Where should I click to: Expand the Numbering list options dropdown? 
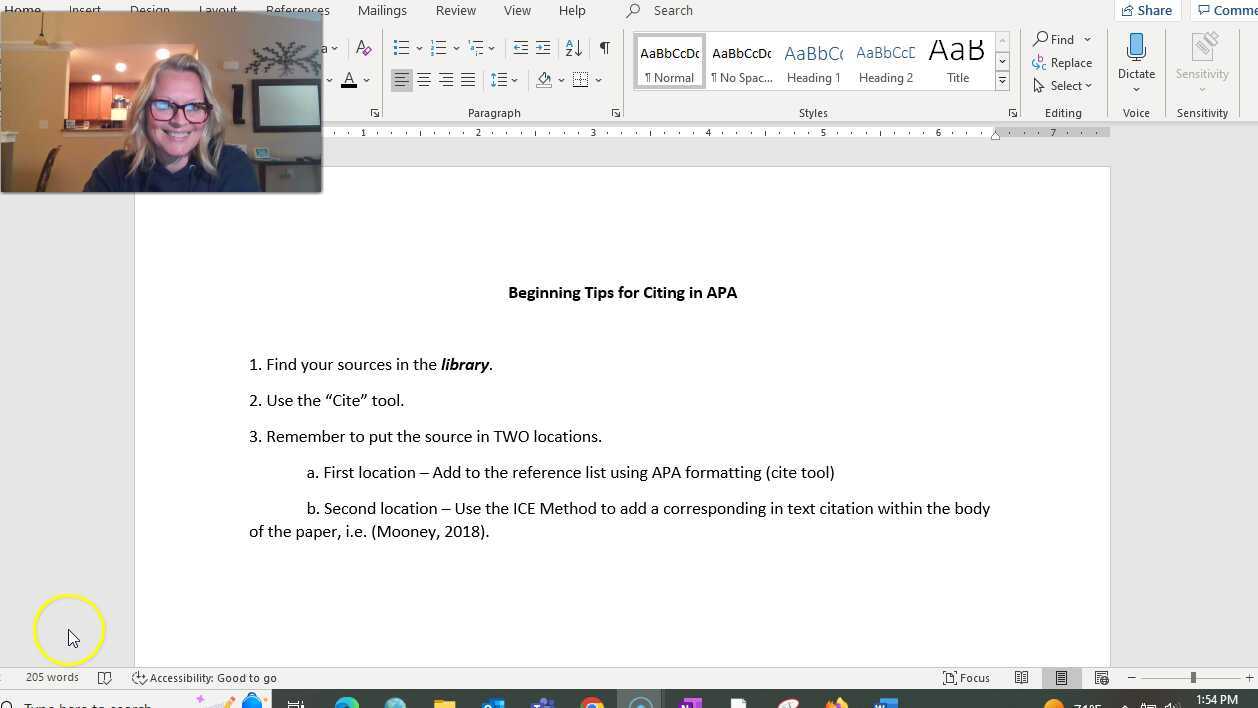[x=456, y=47]
